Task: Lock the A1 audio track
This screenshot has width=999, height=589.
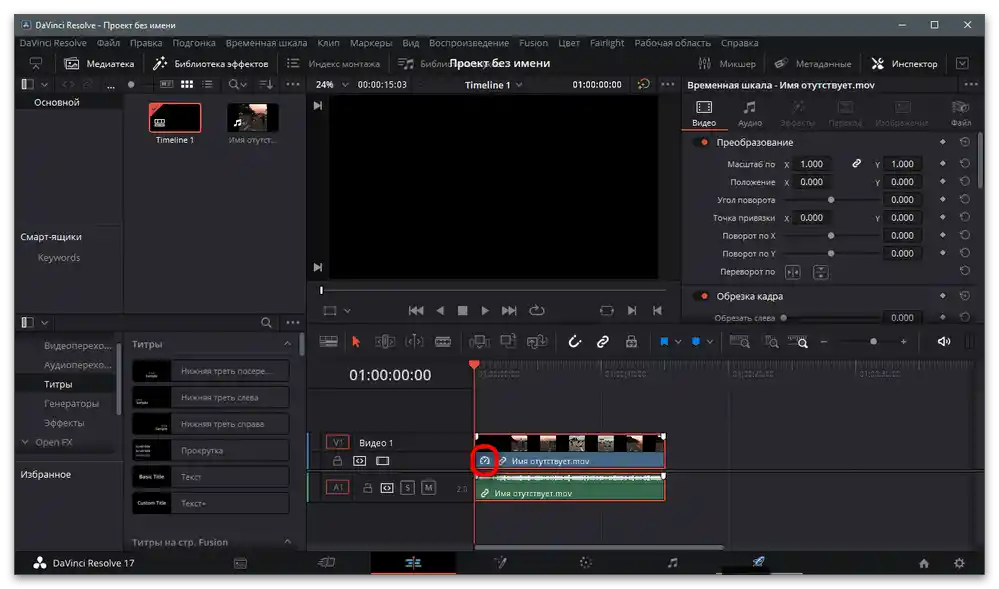Action: [368, 488]
